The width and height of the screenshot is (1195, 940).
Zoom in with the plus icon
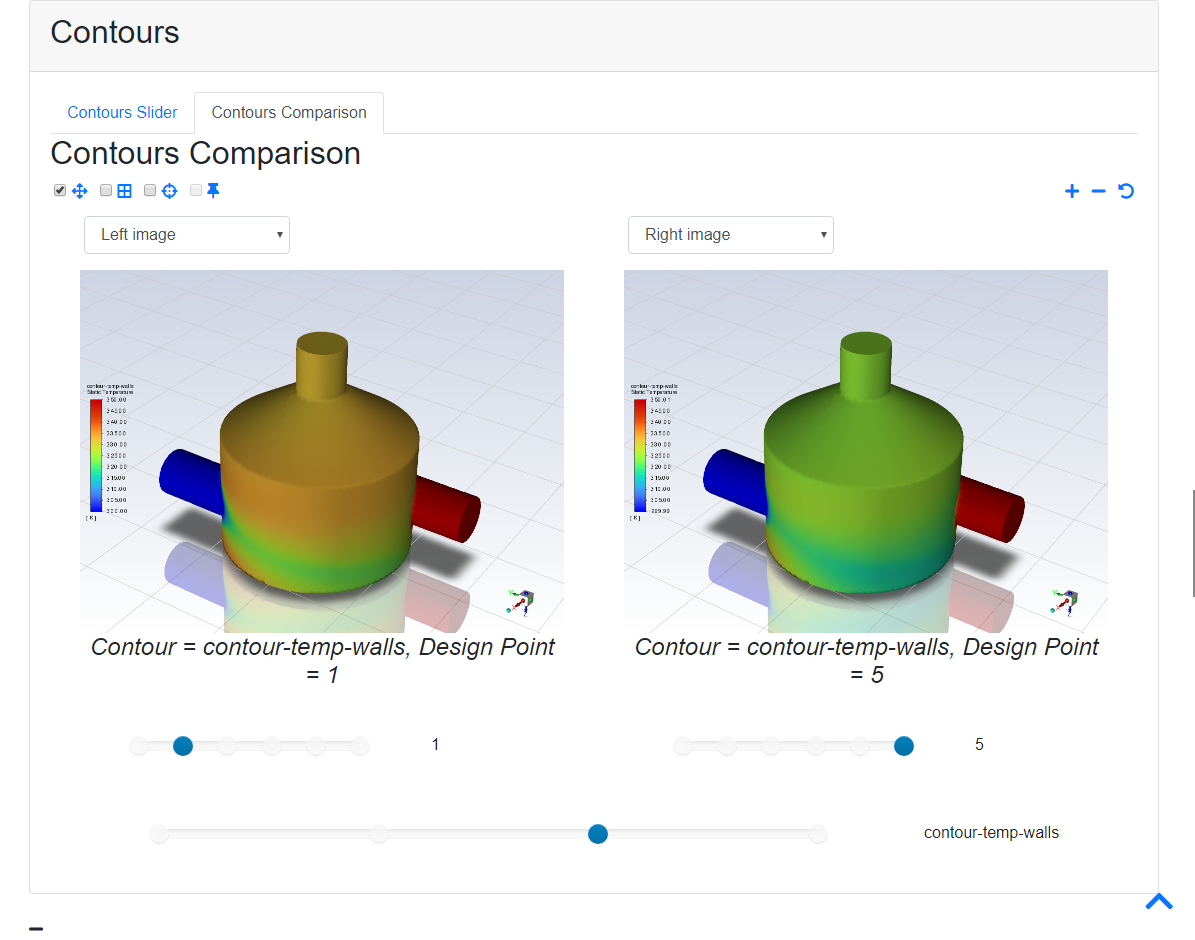coord(1072,191)
